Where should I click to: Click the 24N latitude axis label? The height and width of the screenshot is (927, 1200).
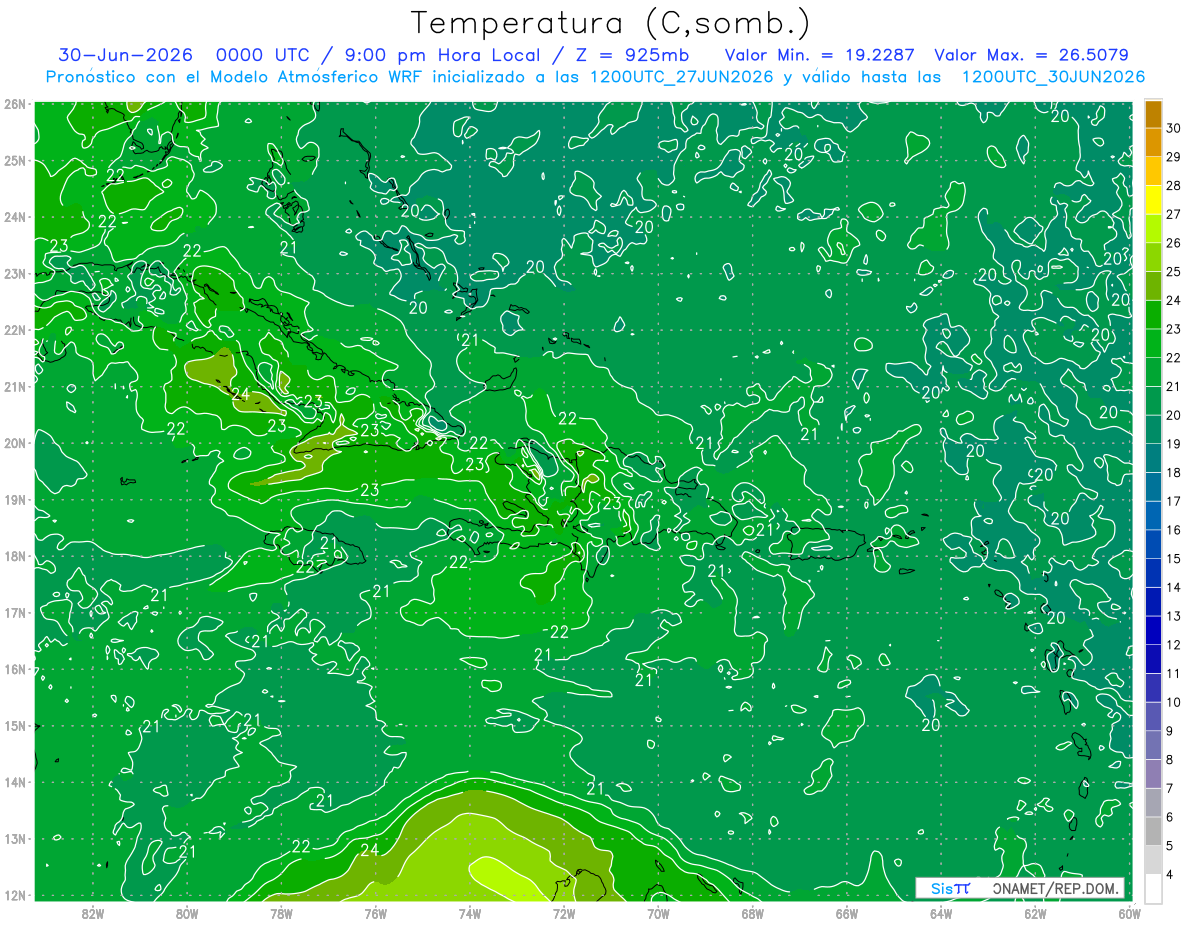15,217
